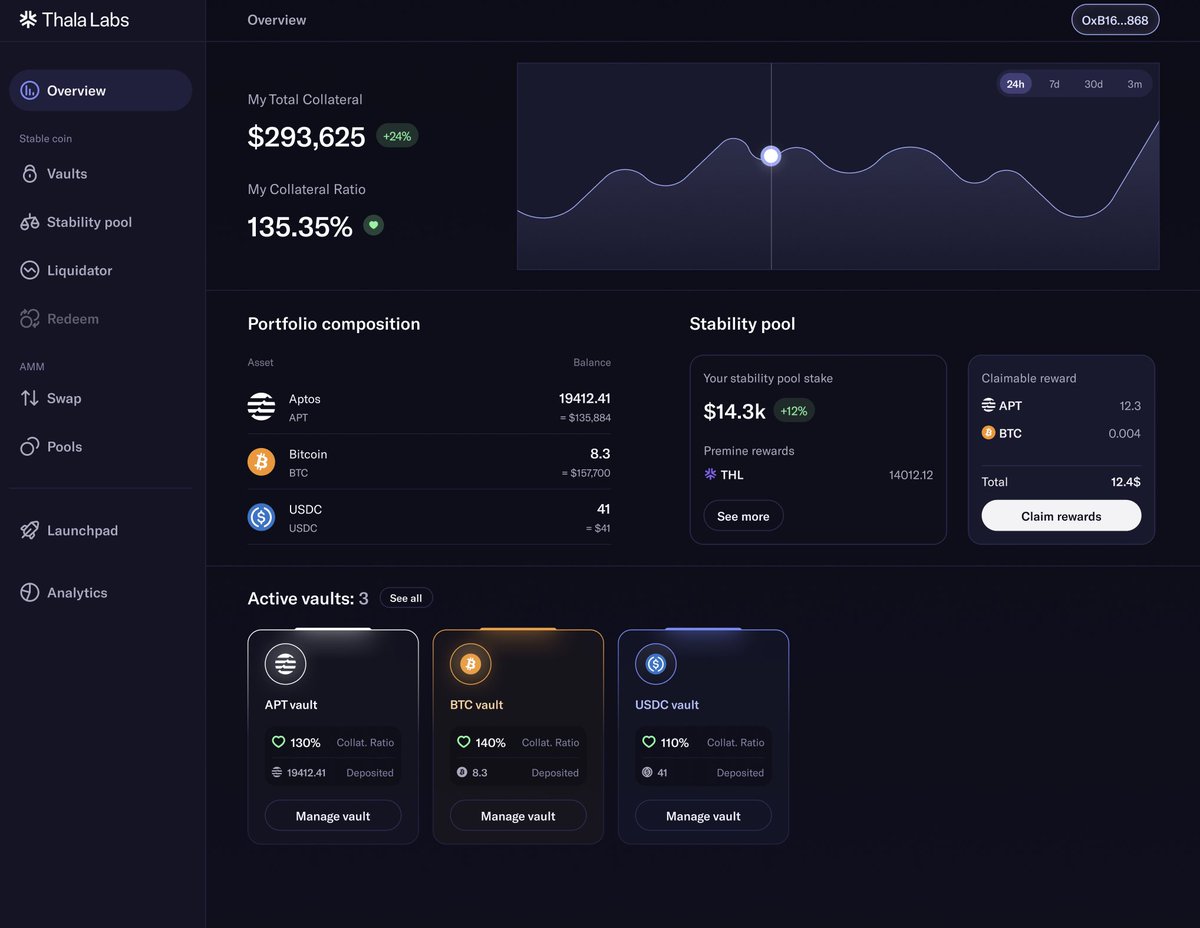Image resolution: width=1200 pixels, height=928 pixels.
Task: Click the Liquidator icon in sidebar
Action: click(x=30, y=270)
